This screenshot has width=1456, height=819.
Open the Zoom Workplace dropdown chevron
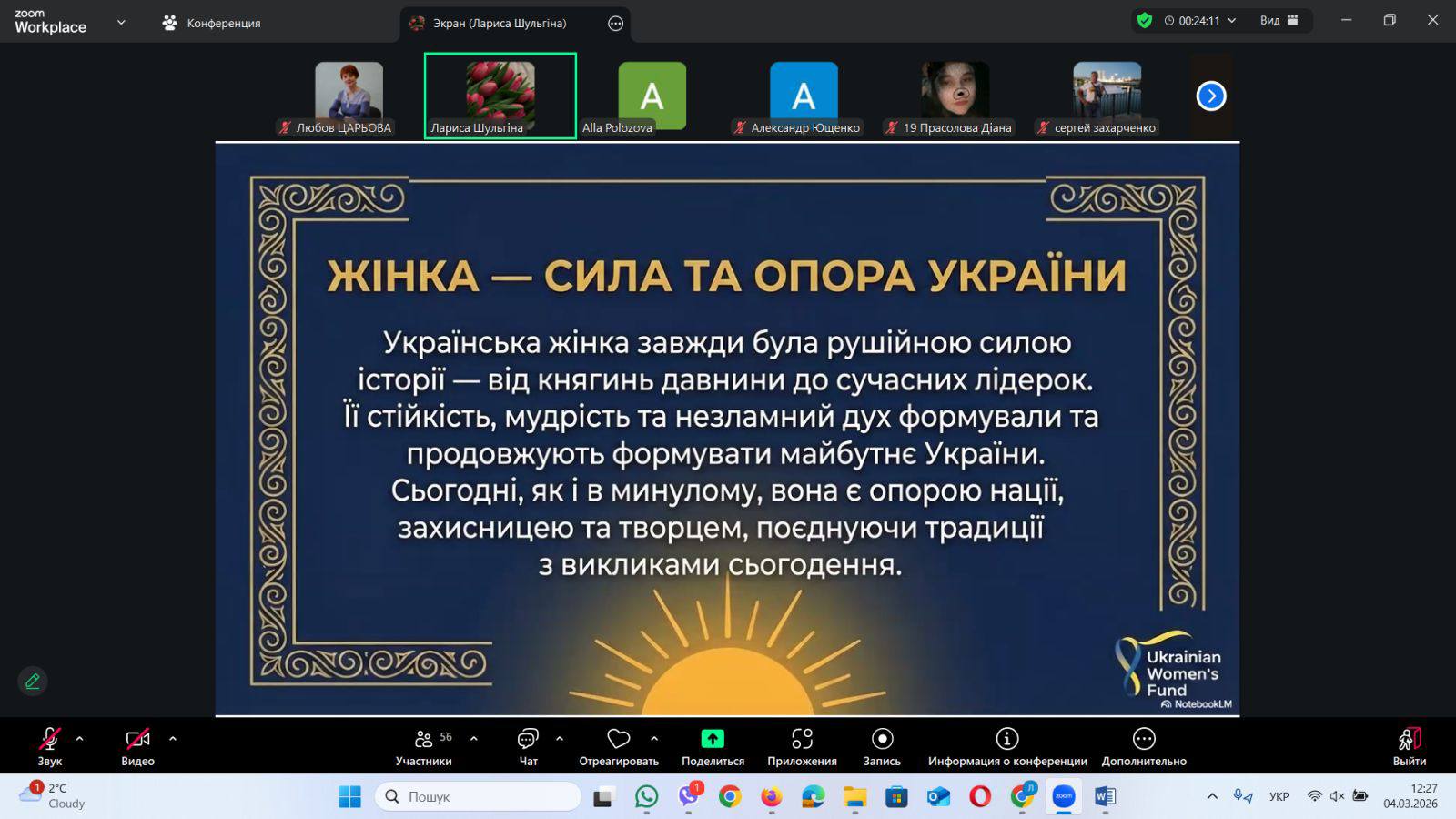pos(121,23)
